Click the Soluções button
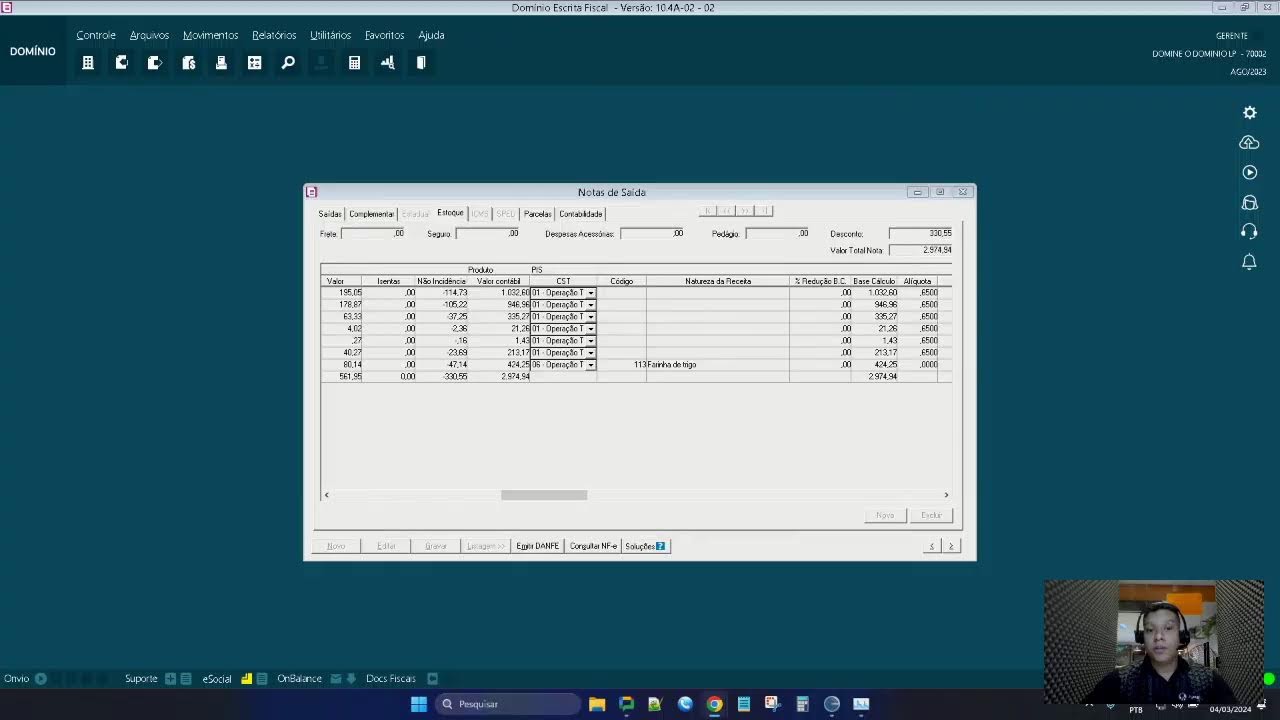Image resolution: width=1280 pixels, height=720 pixels. pyautogui.click(x=645, y=546)
